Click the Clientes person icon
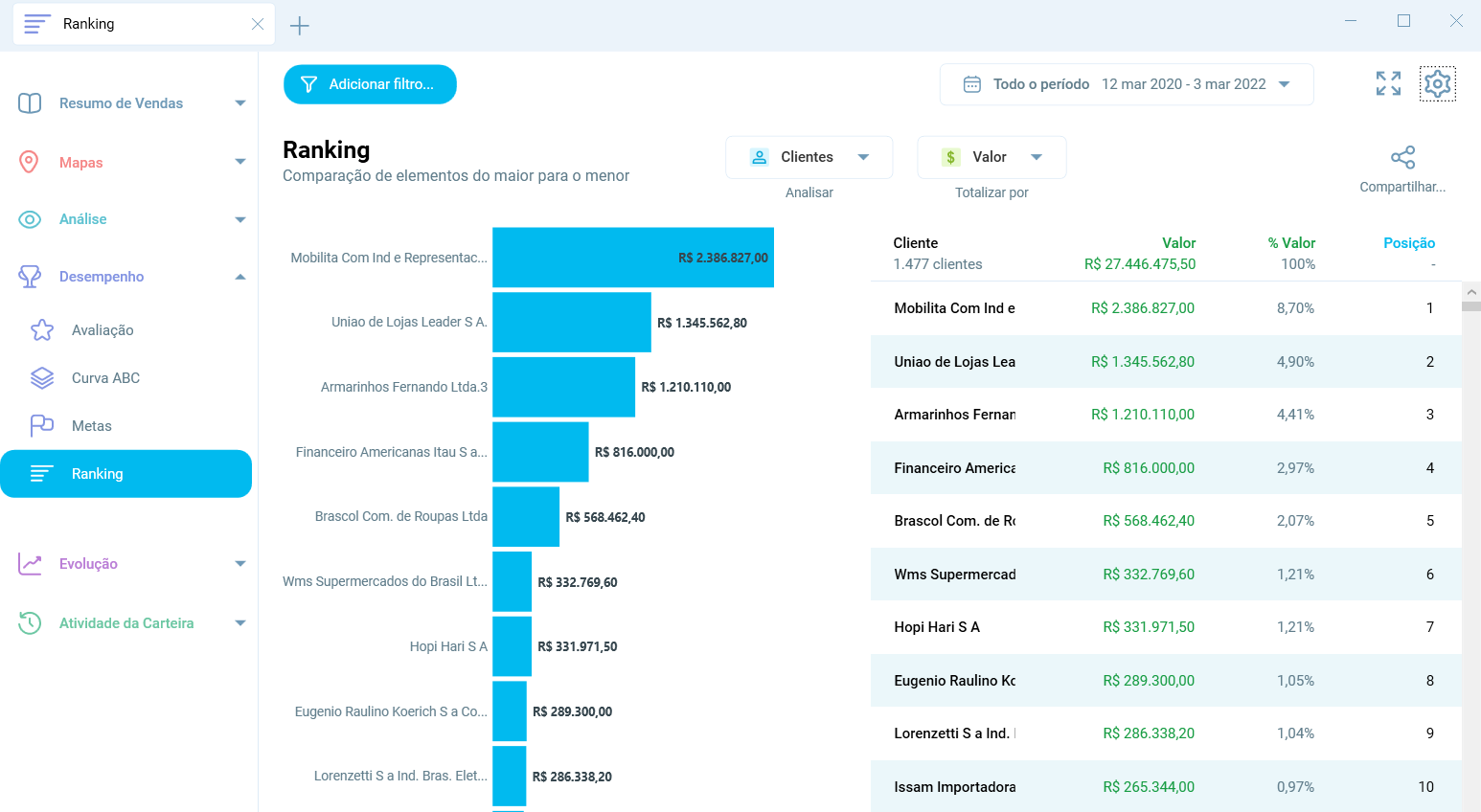1481x812 pixels. pos(759,157)
